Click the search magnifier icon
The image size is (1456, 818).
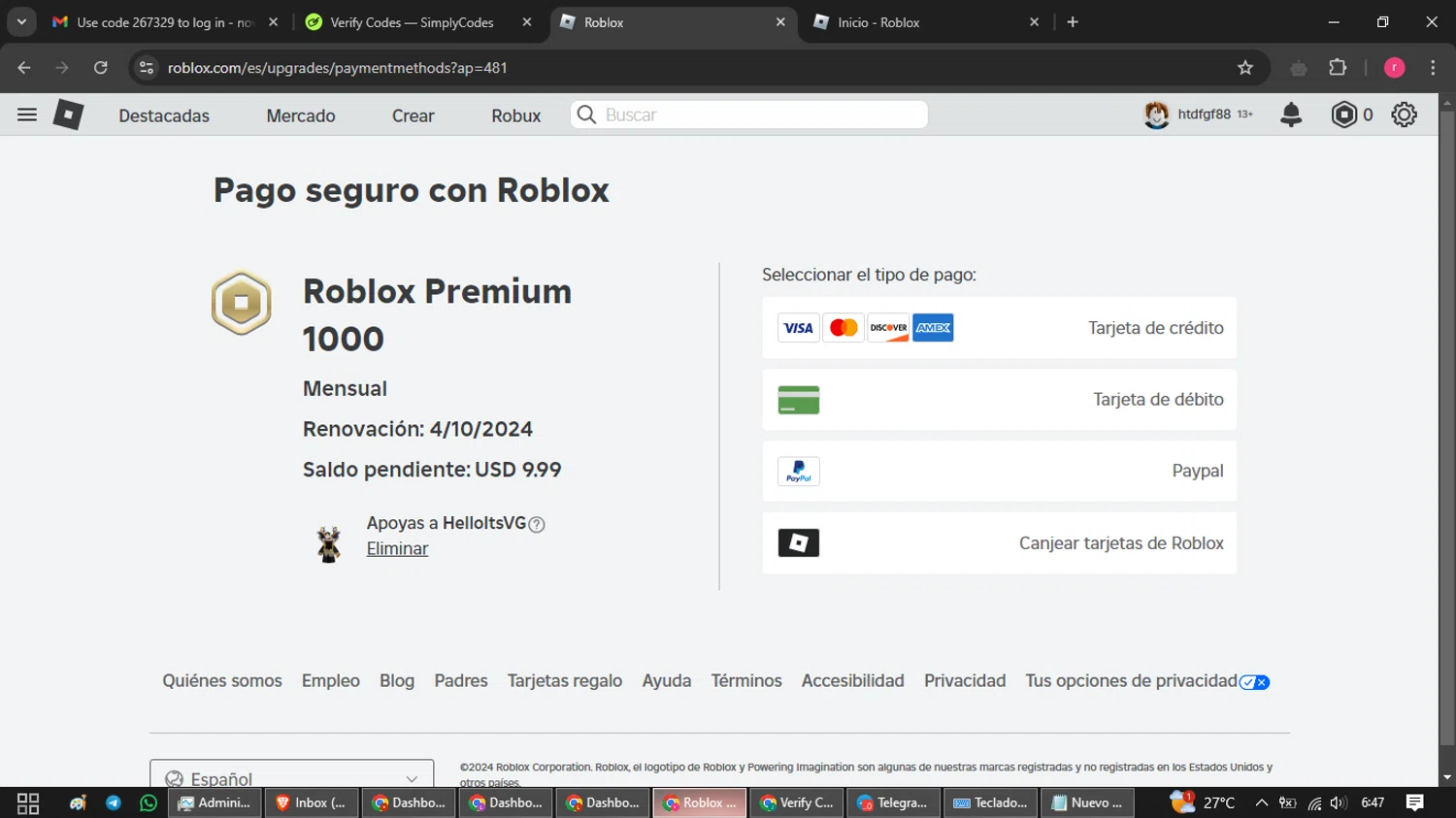click(586, 115)
